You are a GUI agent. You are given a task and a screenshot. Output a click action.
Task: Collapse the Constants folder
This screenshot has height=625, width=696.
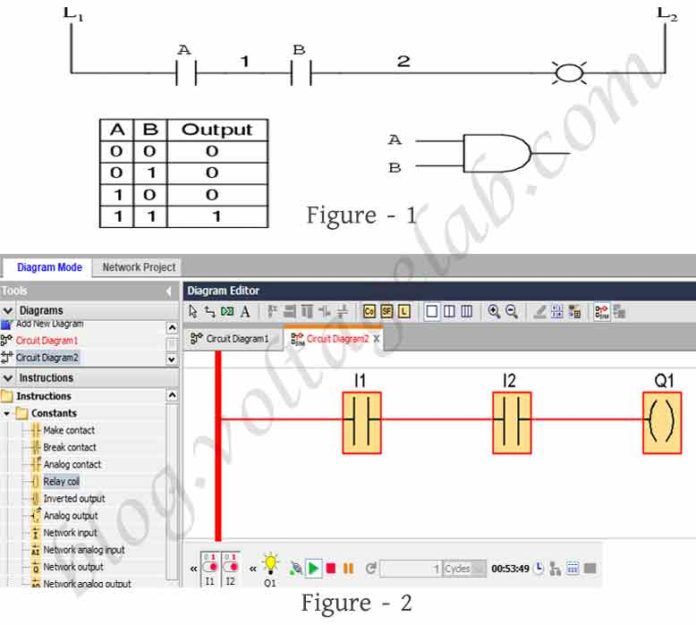pyautogui.click(x=7, y=413)
